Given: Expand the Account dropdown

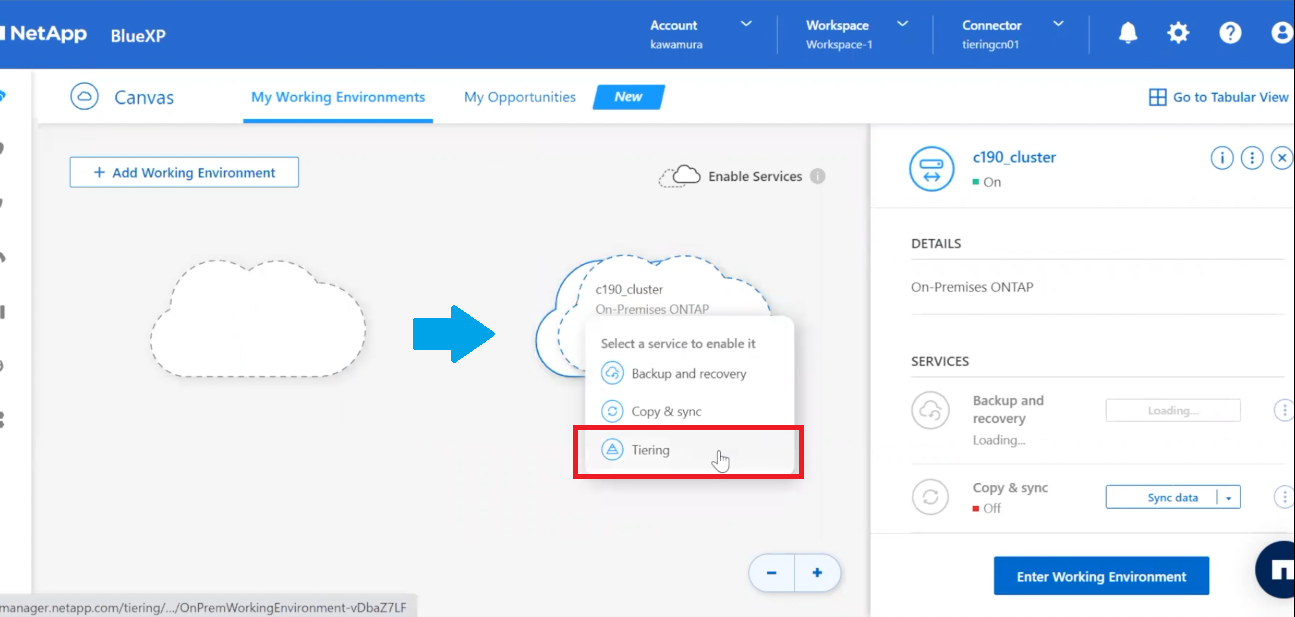Looking at the screenshot, I should (x=746, y=24).
